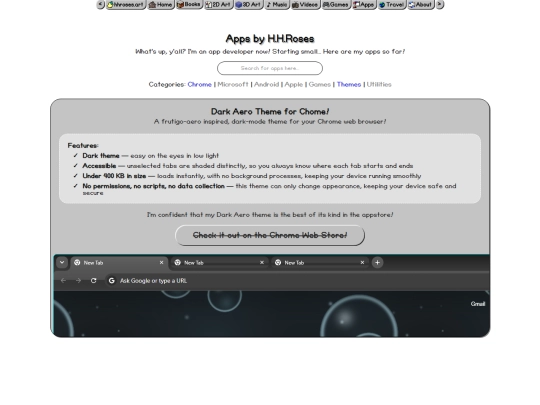This screenshot has height=405, width=540.
Task: Filter by the Chrome category
Action: click(199, 84)
